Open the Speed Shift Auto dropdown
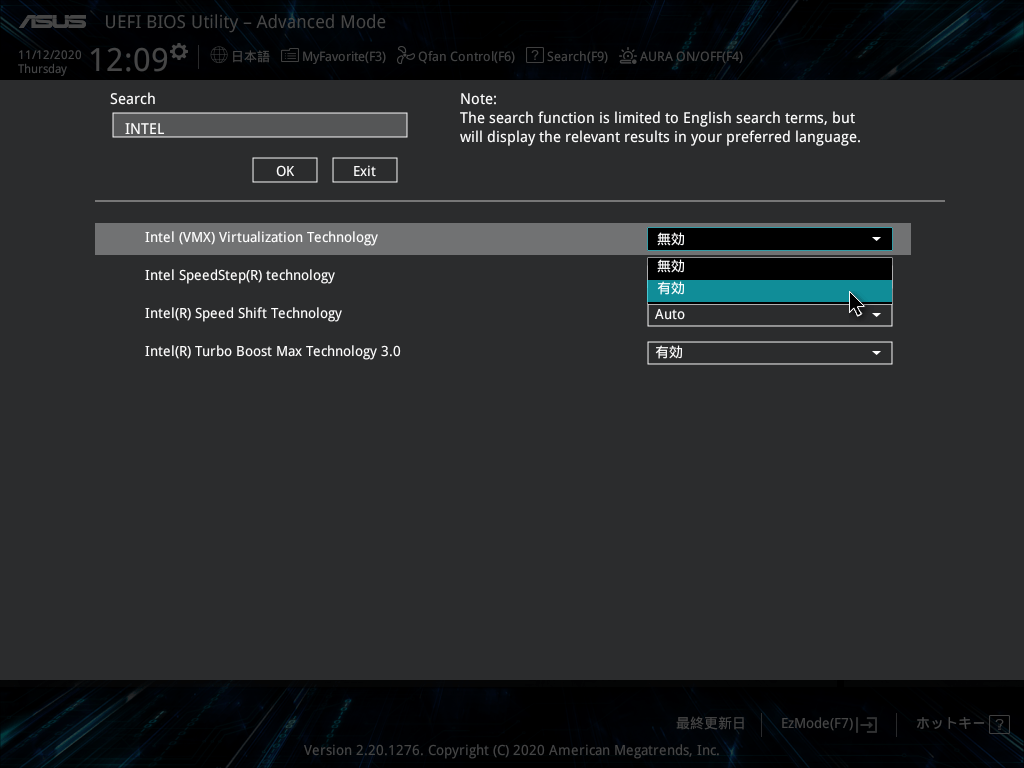1024x768 pixels. tap(769, 315)
